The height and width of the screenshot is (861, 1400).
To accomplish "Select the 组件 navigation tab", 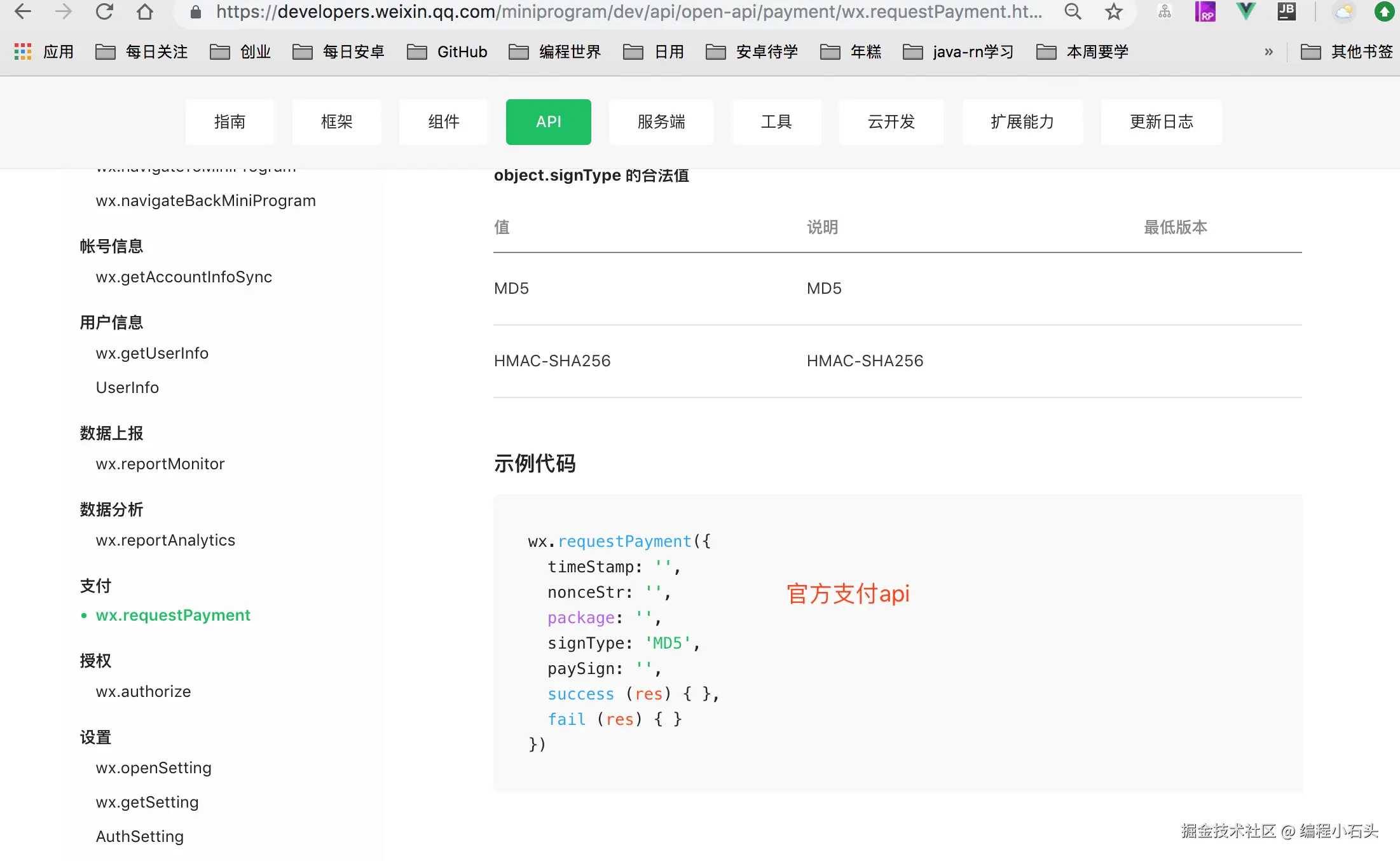I will pyautogui.click(x=443, y=121).
